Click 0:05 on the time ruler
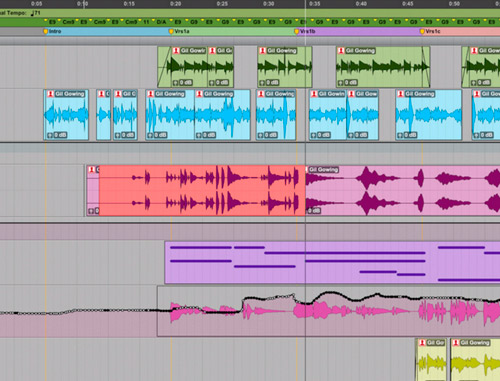This screenshot has width=500, height=381. click(36, 4)
